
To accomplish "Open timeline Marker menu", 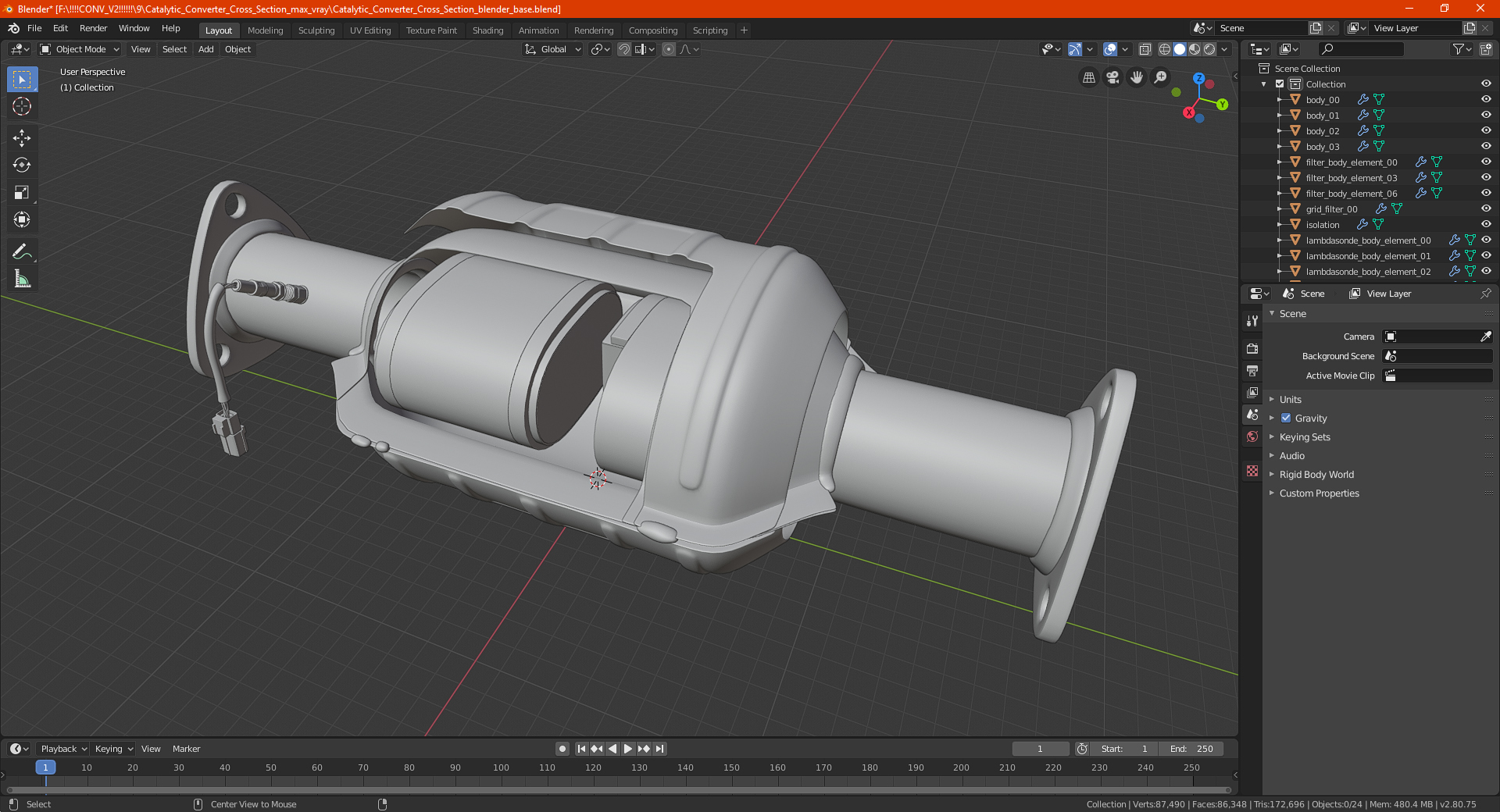I will pyautogui.click(x=186, y=749).
